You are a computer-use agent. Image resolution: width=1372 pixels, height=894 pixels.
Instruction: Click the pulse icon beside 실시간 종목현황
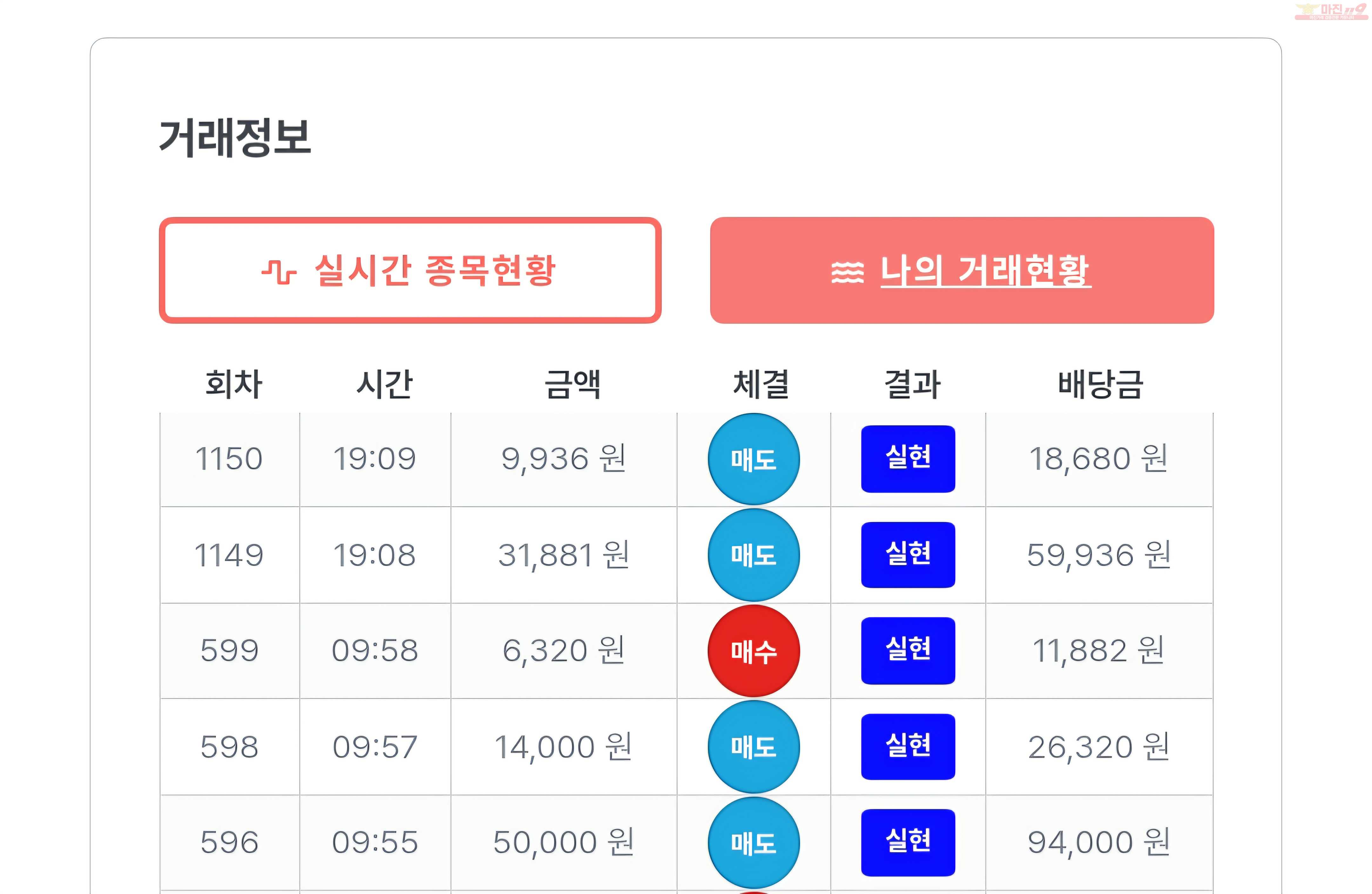click(x=279, y=271)
